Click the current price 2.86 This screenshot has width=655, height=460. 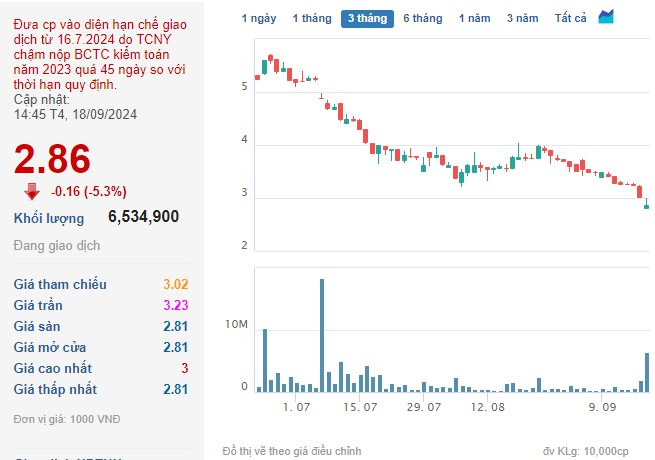(x=52, y=159)
